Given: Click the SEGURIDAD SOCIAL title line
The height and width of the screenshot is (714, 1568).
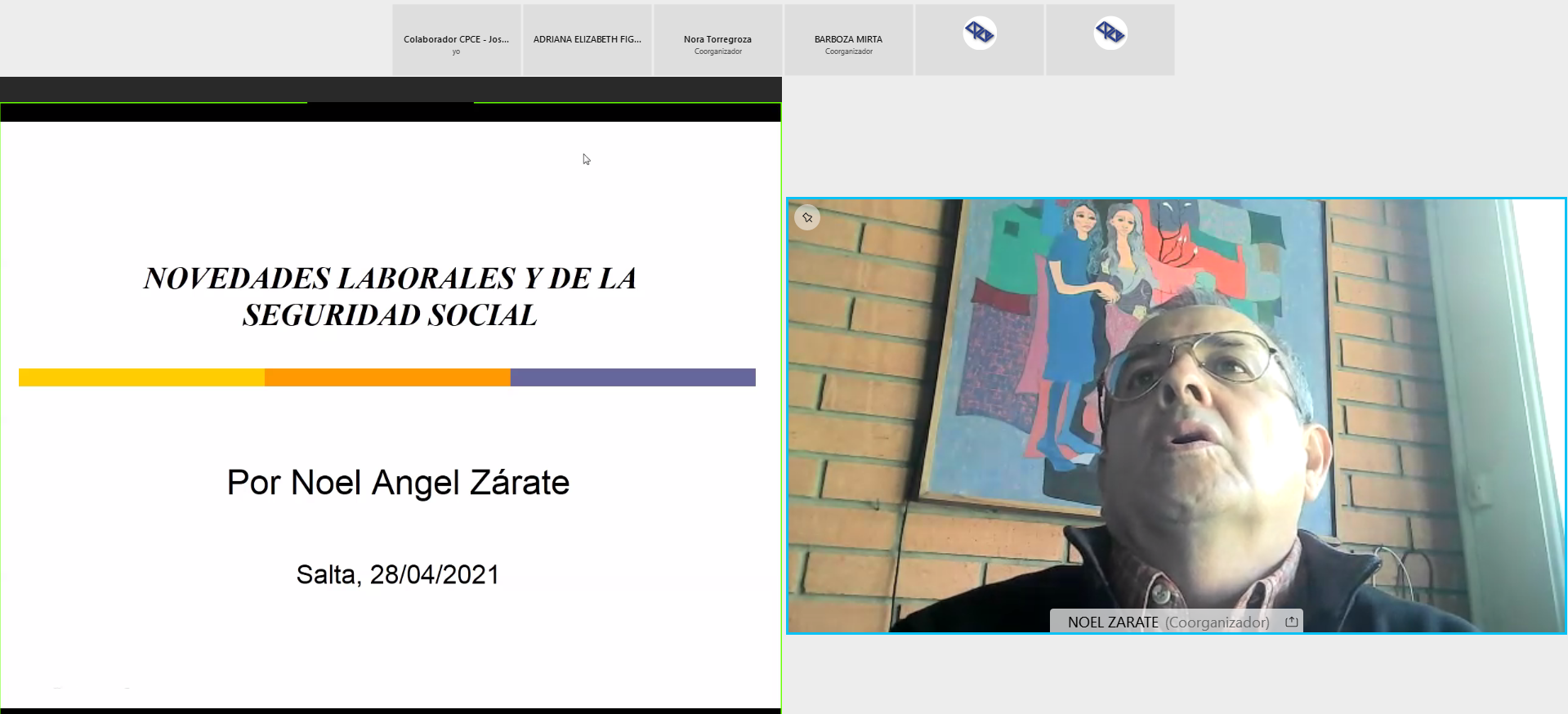Looking at the screenshot, I should point(390,315).
